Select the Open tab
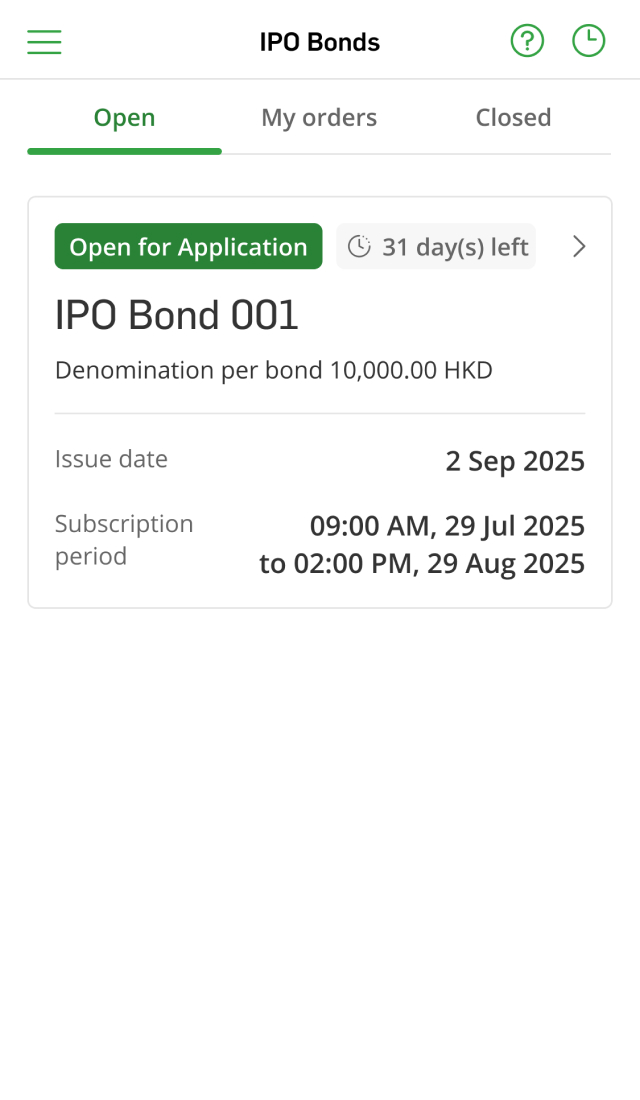The height and width of the screenshot is (1100, 640). (124, 118)
